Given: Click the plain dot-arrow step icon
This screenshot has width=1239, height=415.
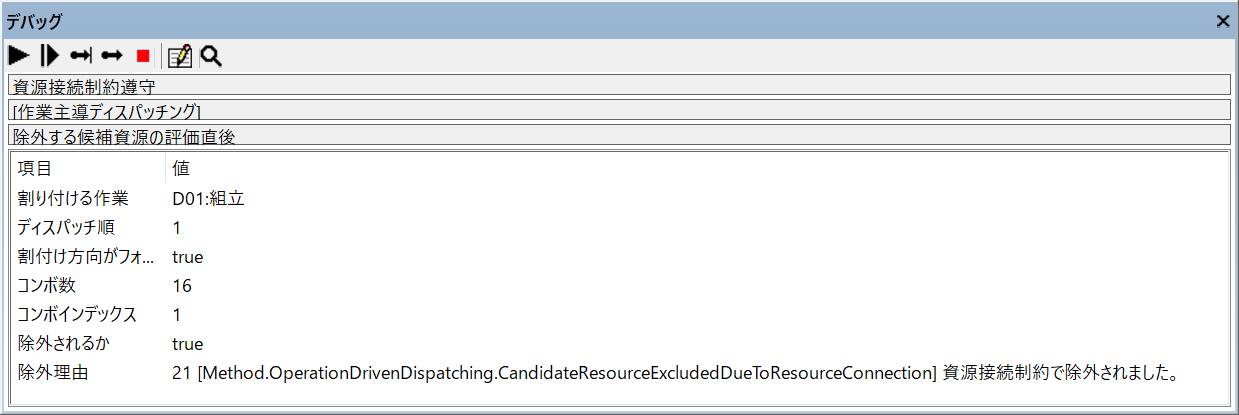Looking at the screenshot, I should coord(112,56).
